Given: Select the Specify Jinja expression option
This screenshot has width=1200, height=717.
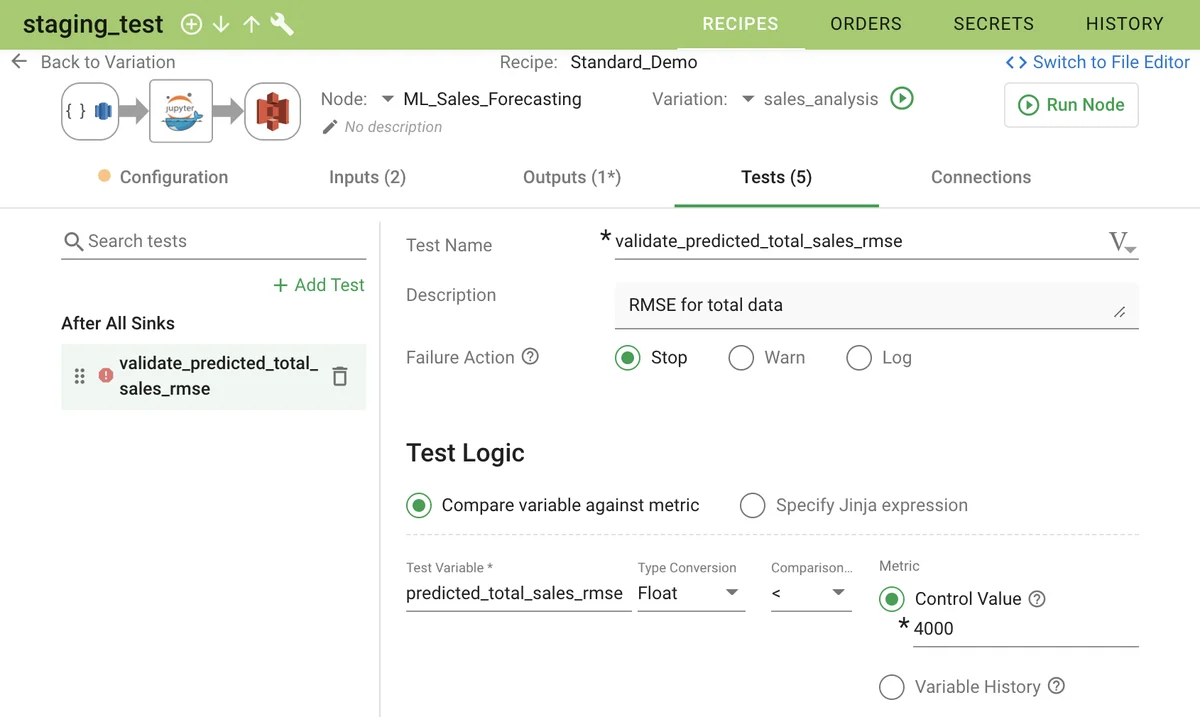Looking at the screenshot, I should [x=752, y=506].
